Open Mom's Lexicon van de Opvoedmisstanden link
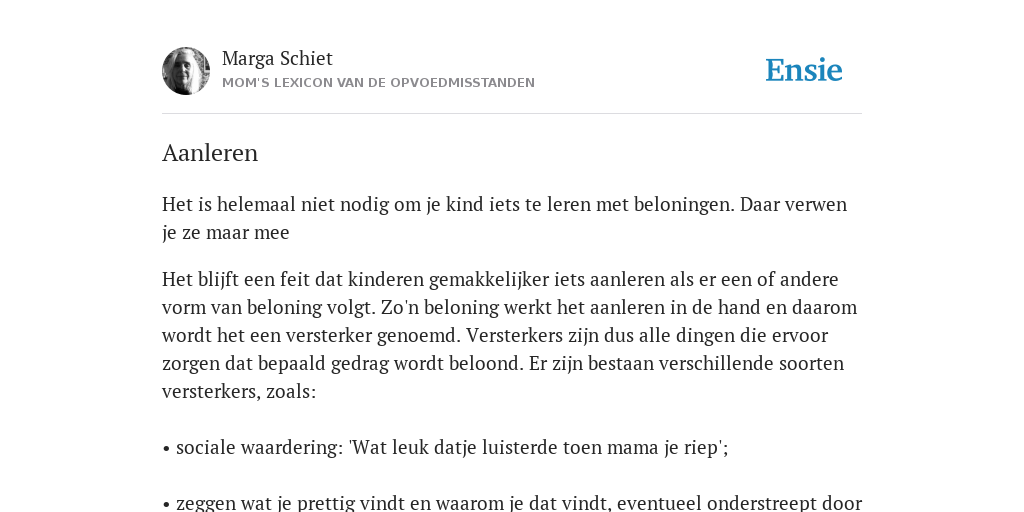Screen dimensions: 1024x512 (378, 83)
